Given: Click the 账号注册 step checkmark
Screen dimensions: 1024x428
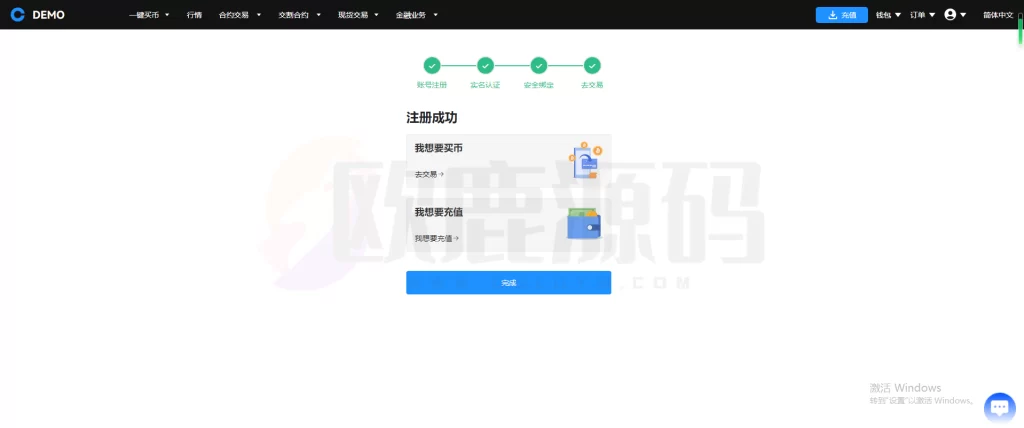Looking at the screenshot, I should point(432,65).
